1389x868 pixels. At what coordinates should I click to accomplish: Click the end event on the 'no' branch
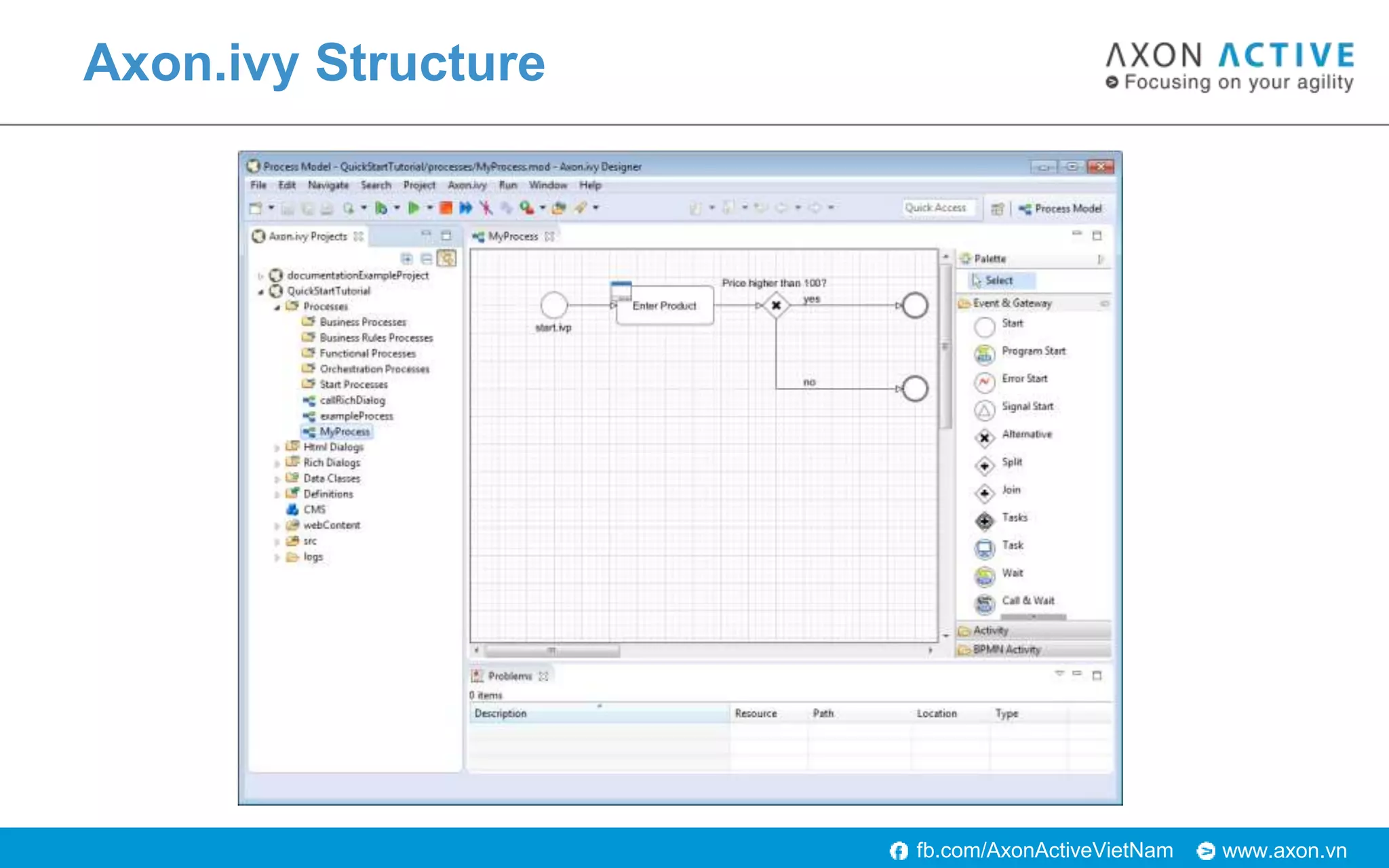click(915, 389)
